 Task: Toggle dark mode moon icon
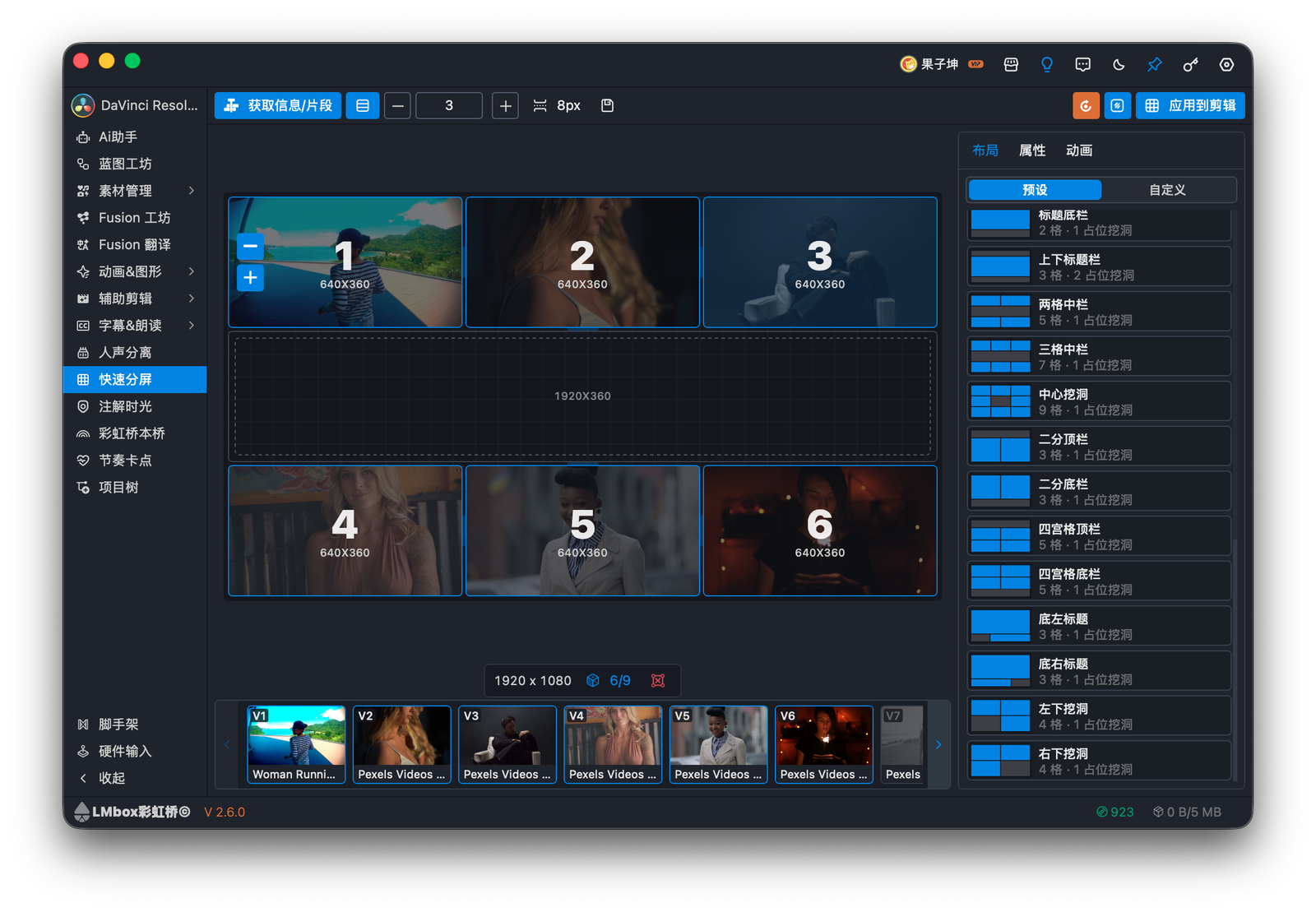pyautogui.click(x=1119, y=64)
